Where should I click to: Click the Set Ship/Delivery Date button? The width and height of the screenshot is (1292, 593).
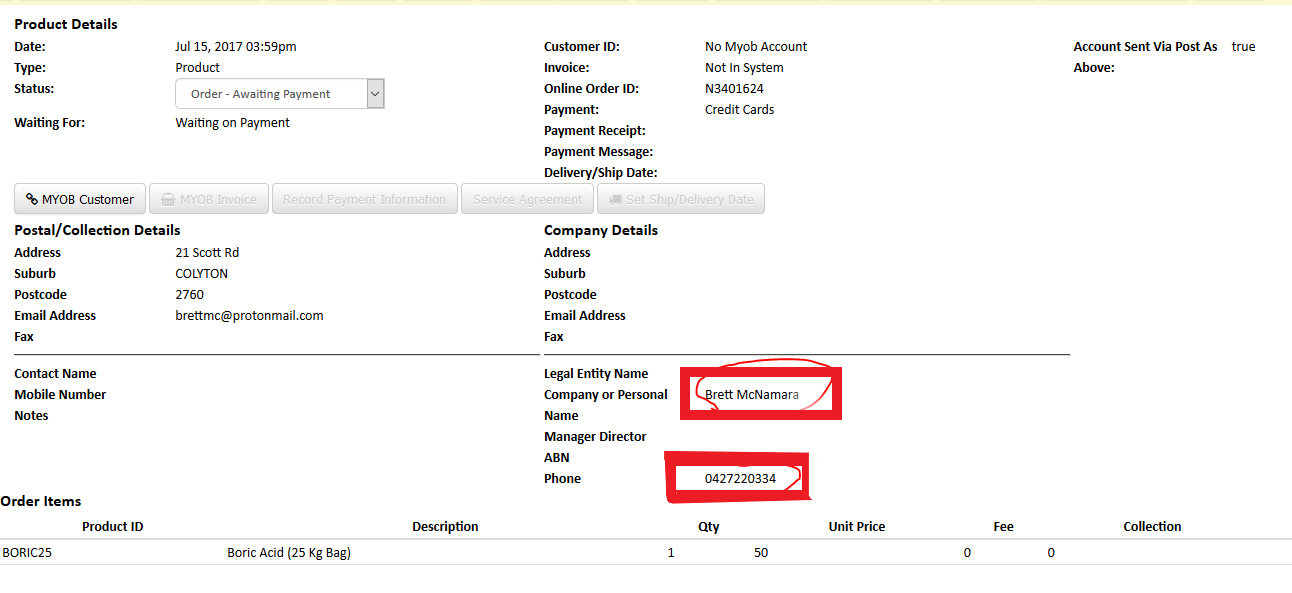click(x=681, y=199)
